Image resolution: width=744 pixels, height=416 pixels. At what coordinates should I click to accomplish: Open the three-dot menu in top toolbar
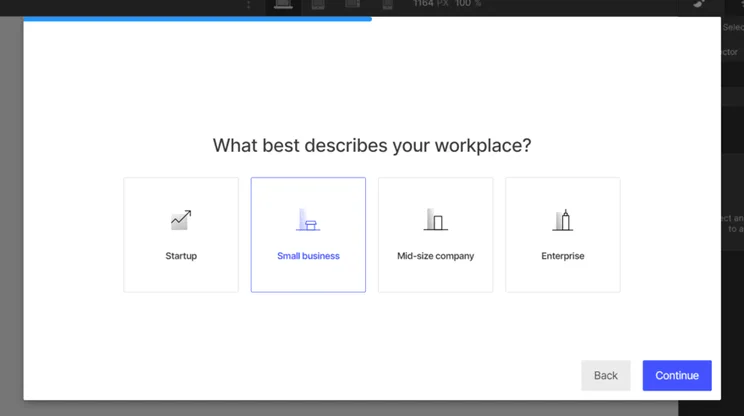[x=248, y=5]
